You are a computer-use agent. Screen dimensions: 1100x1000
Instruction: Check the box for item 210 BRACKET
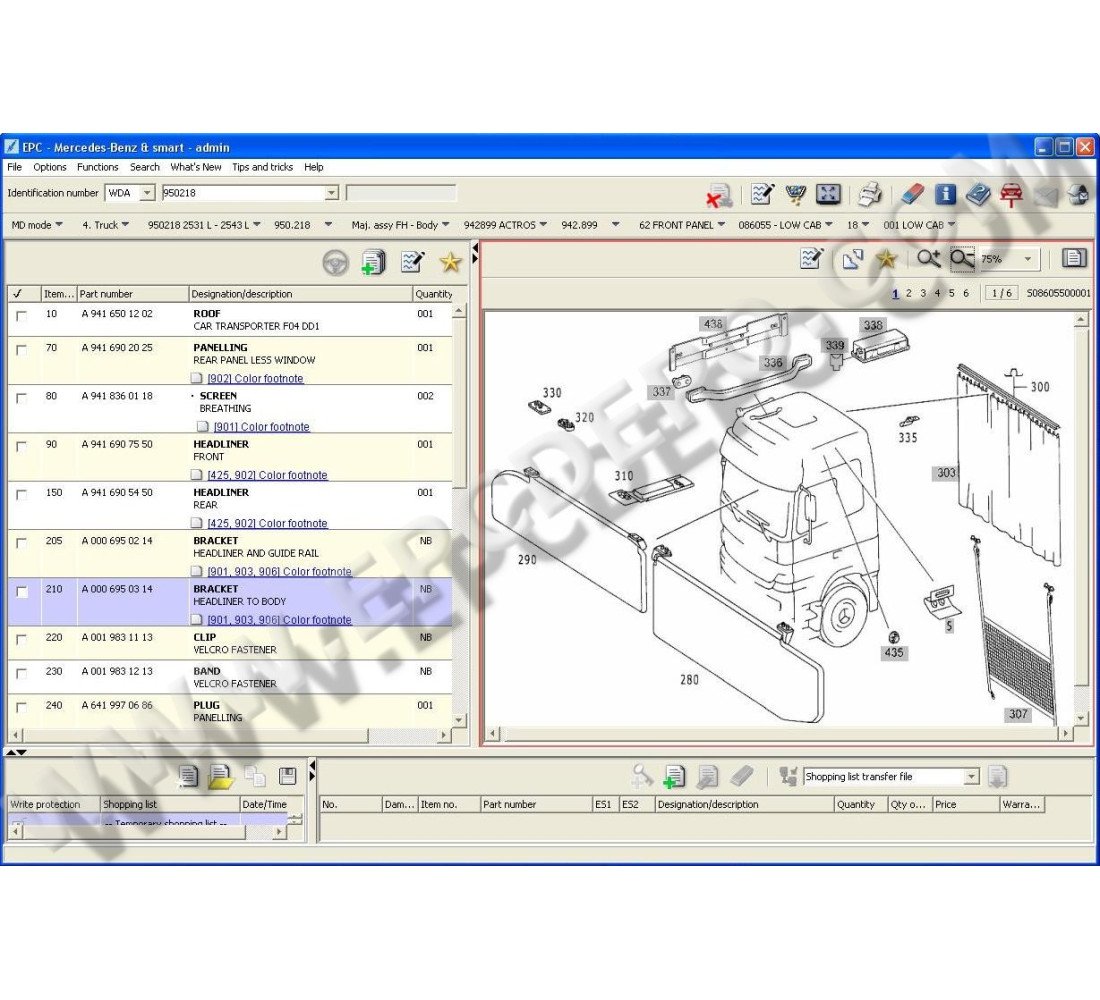(22, 592)
